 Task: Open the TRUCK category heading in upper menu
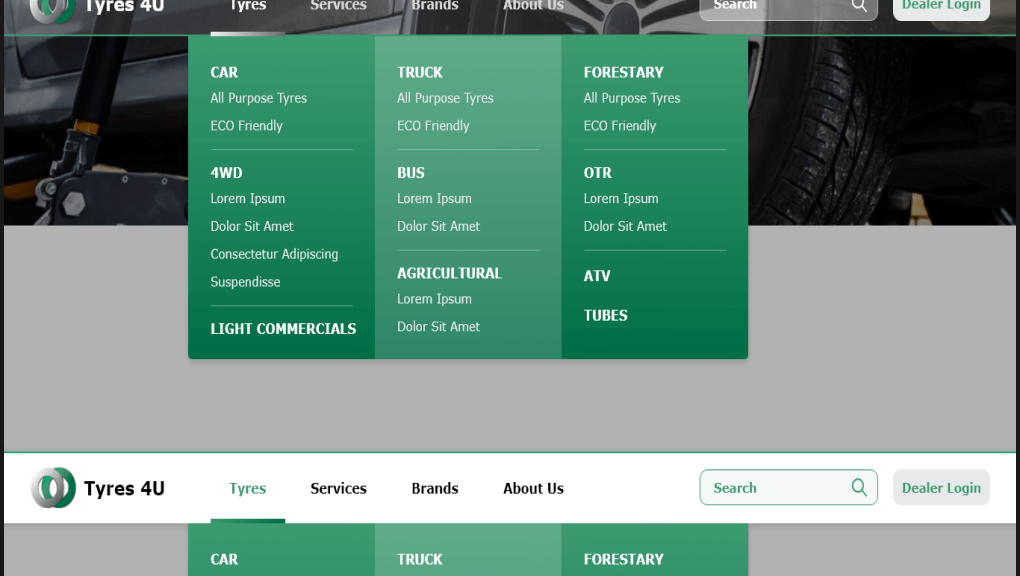click(x=420, y=72)
